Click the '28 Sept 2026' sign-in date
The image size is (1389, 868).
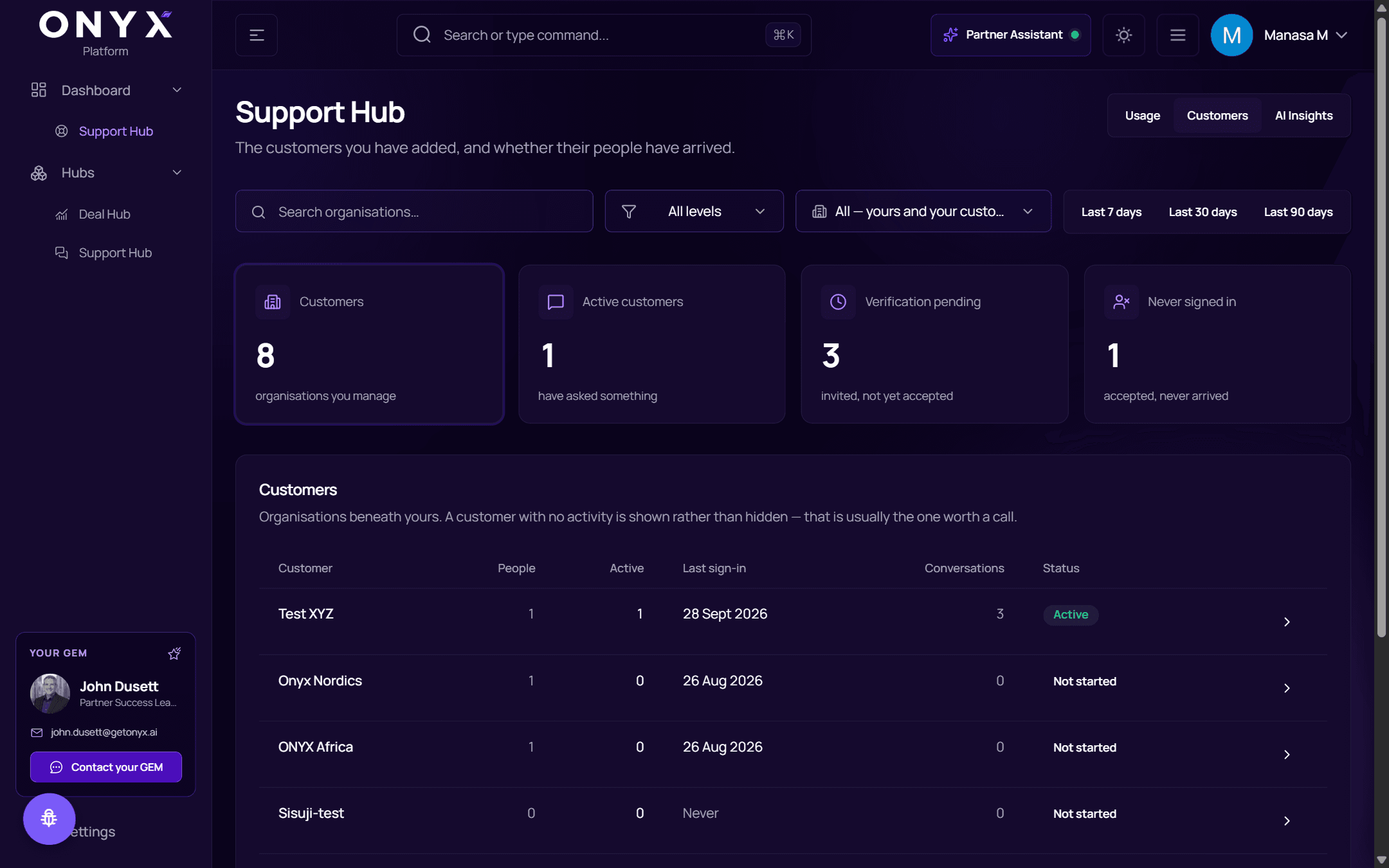(x=725, y=614)
